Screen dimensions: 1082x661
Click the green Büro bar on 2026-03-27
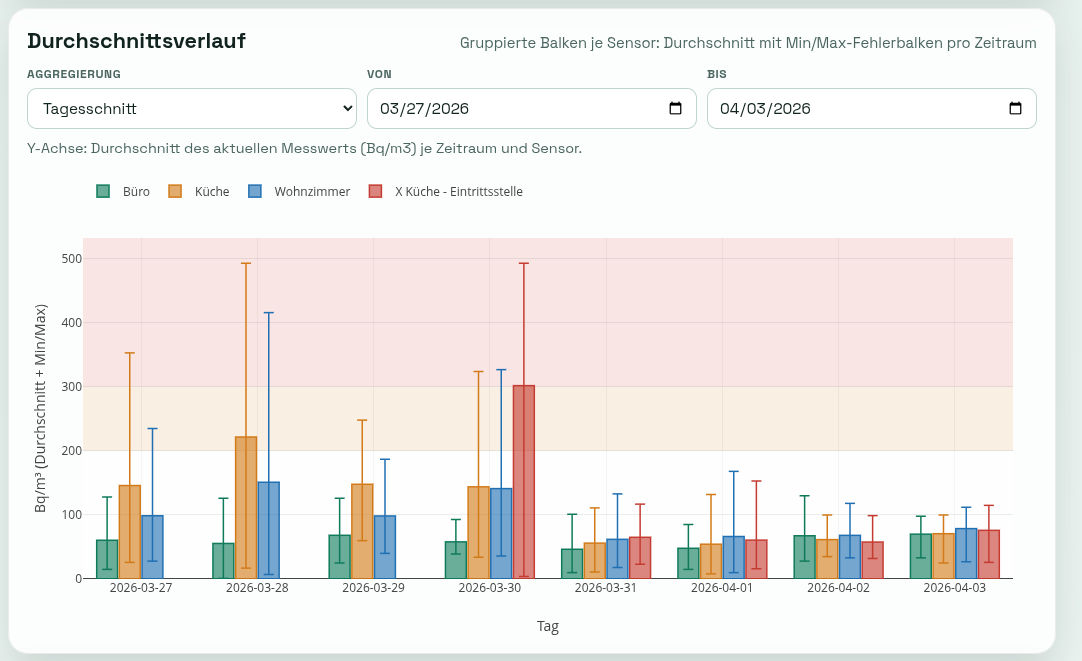pyautogui.click(x=107, y=559)
